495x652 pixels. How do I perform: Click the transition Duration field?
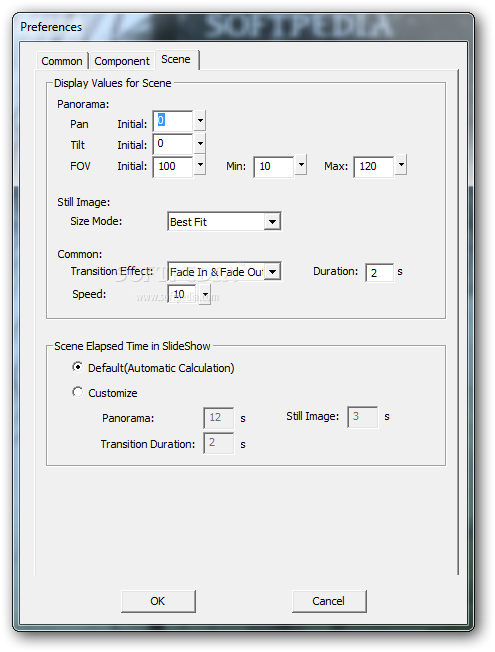379,273
